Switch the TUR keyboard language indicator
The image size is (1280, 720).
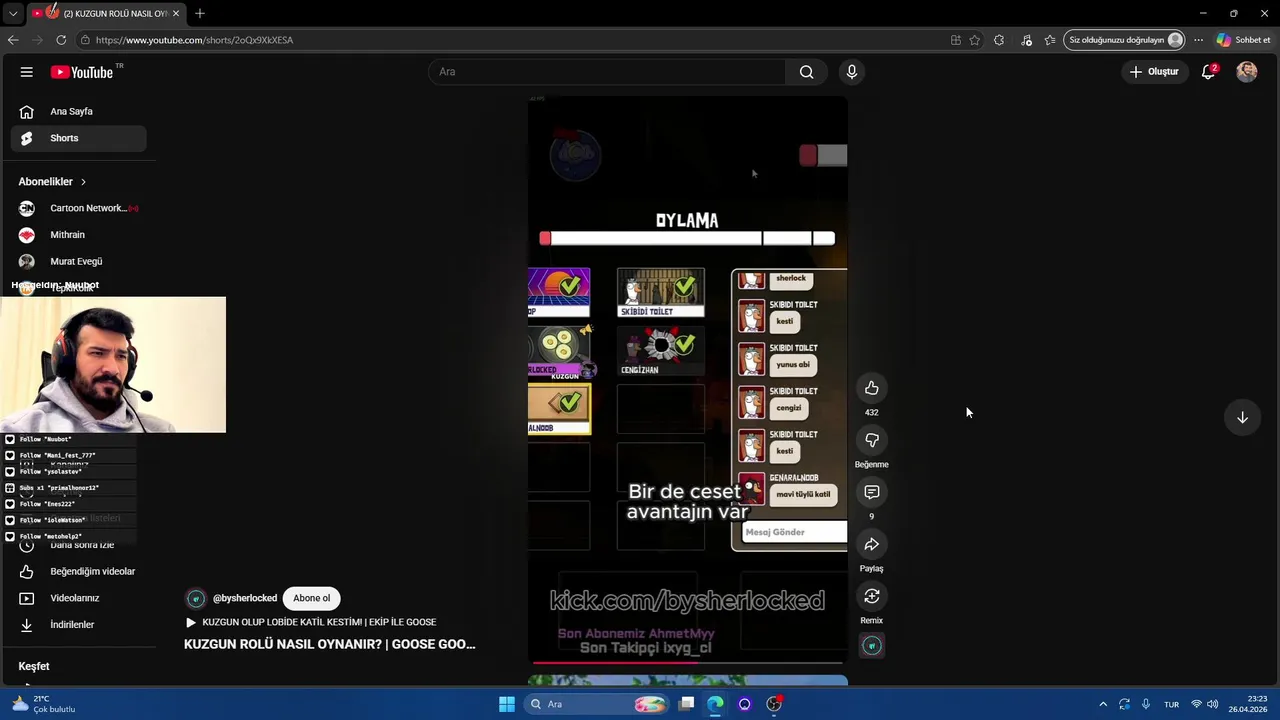click(x=1171, y=704)
